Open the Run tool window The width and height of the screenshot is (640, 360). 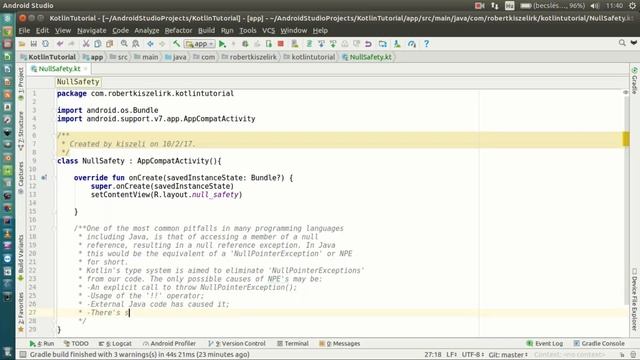point(42,344)
